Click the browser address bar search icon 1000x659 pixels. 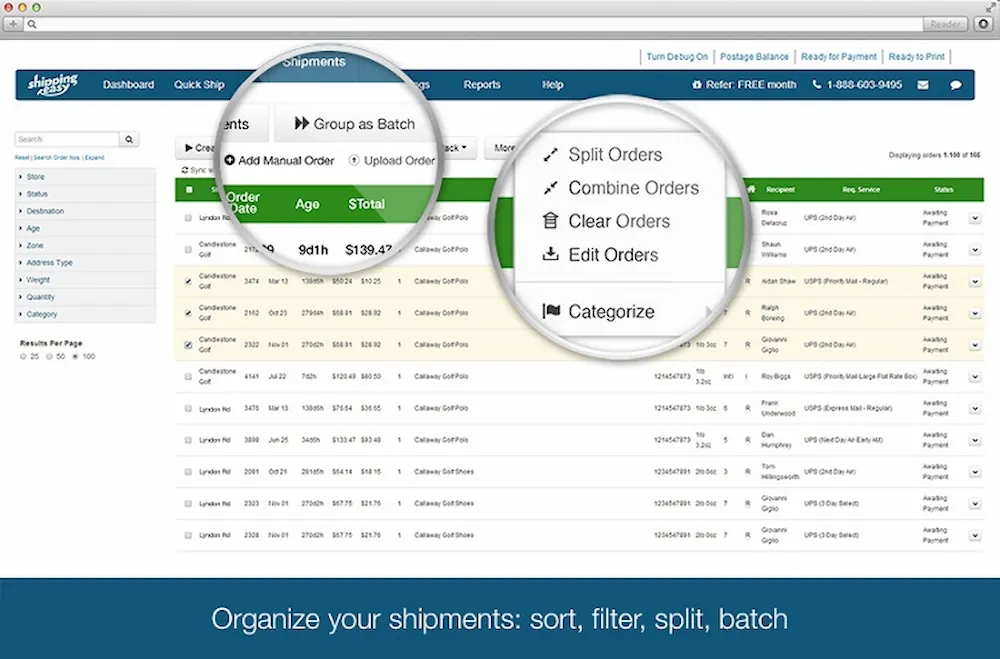point(32,24)
